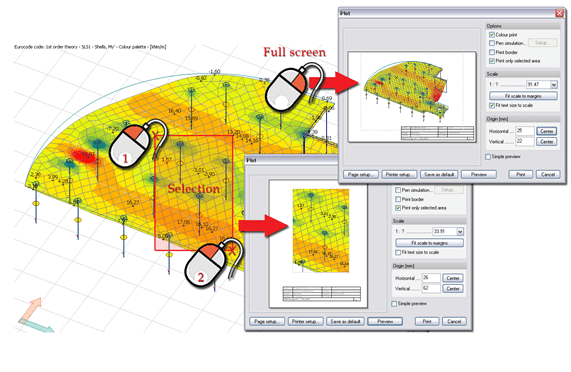
Task: Cancel the Plot dialog with scale 91.47
Action: pos(548,175)
